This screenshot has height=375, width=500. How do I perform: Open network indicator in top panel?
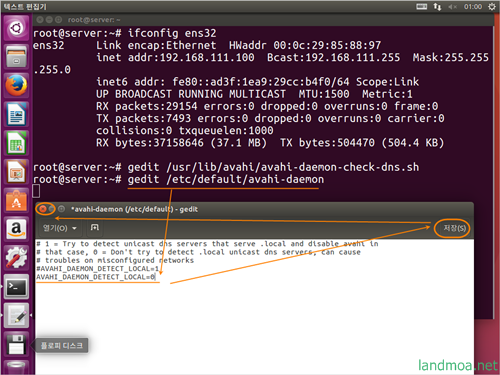pyautogui.click(x=437, y=7)
